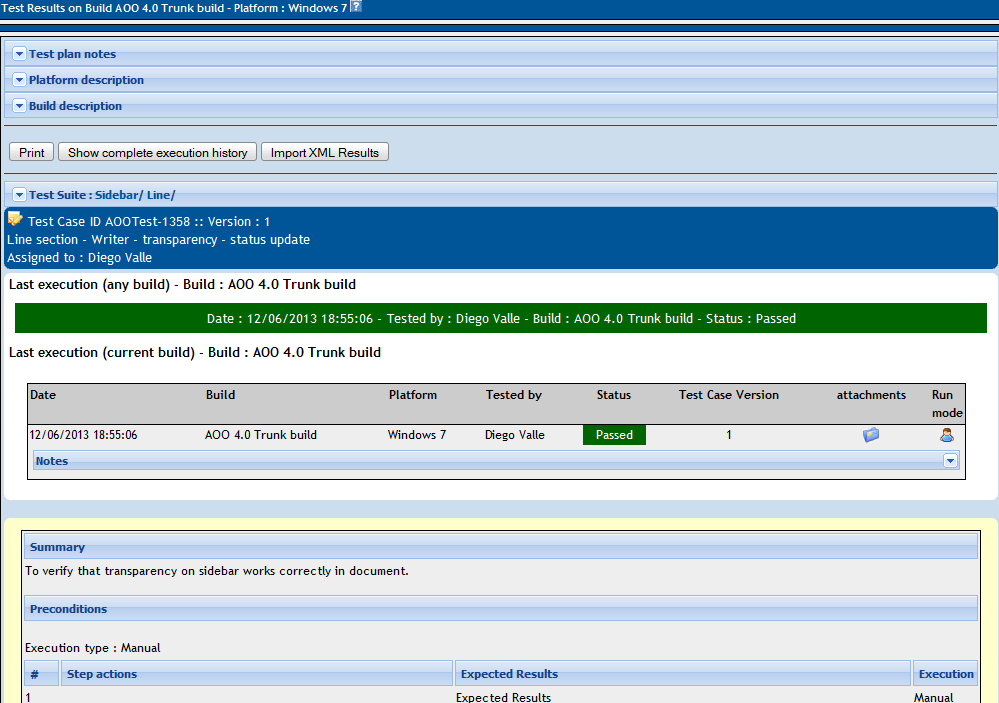The height and width of the screenshot is (703, 999).
Task: Click Test Case ID AOOTest-1358 heading
Action: click(x=148, y=222)
